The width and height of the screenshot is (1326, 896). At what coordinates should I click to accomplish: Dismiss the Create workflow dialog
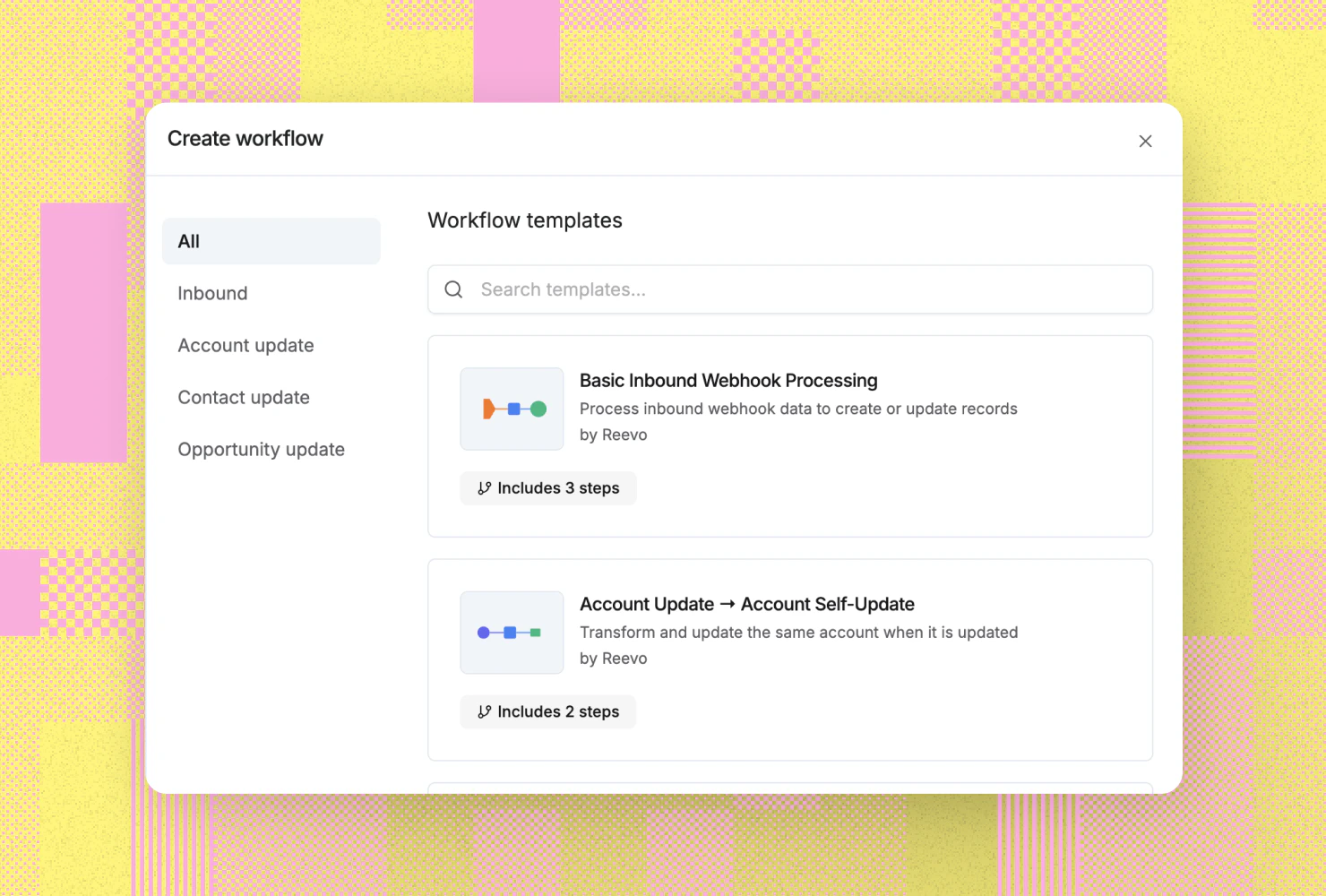pyautogui.click(x=1145, y=141)
